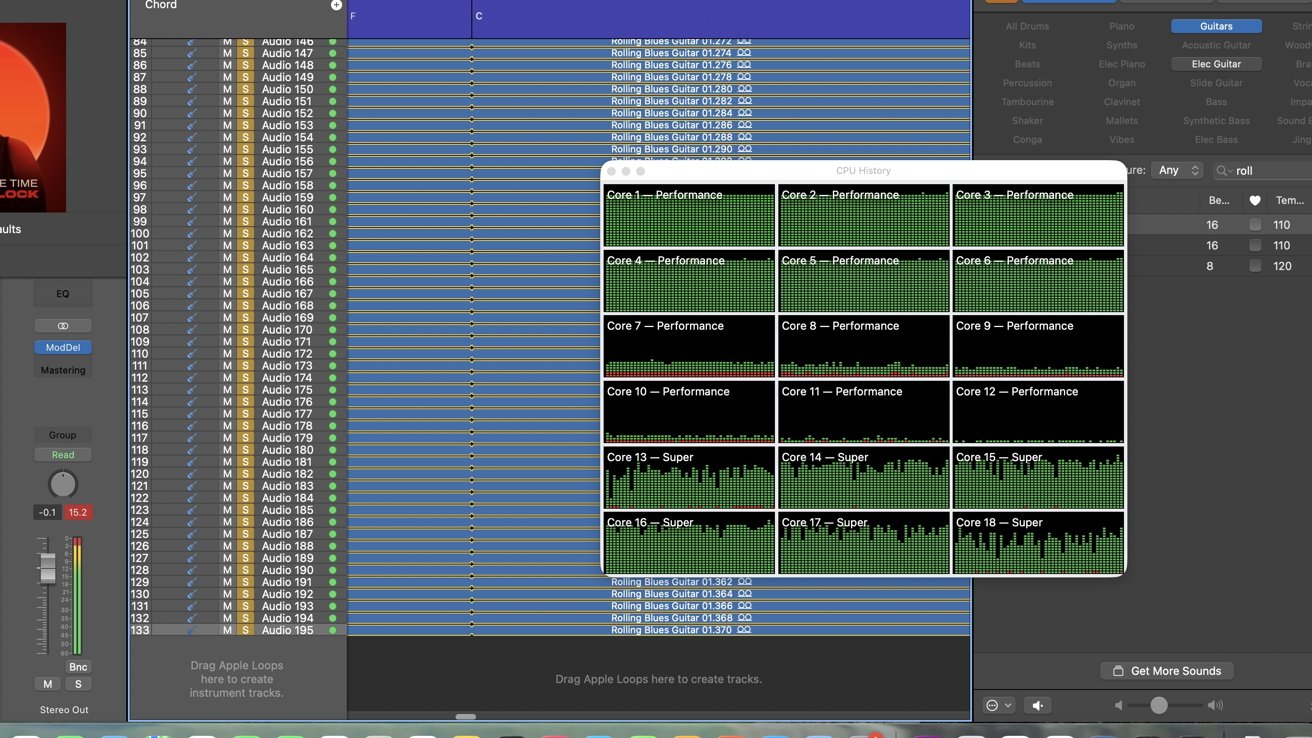
Task: Open the Any signature dropdown
Action: tap(1177, 171)
